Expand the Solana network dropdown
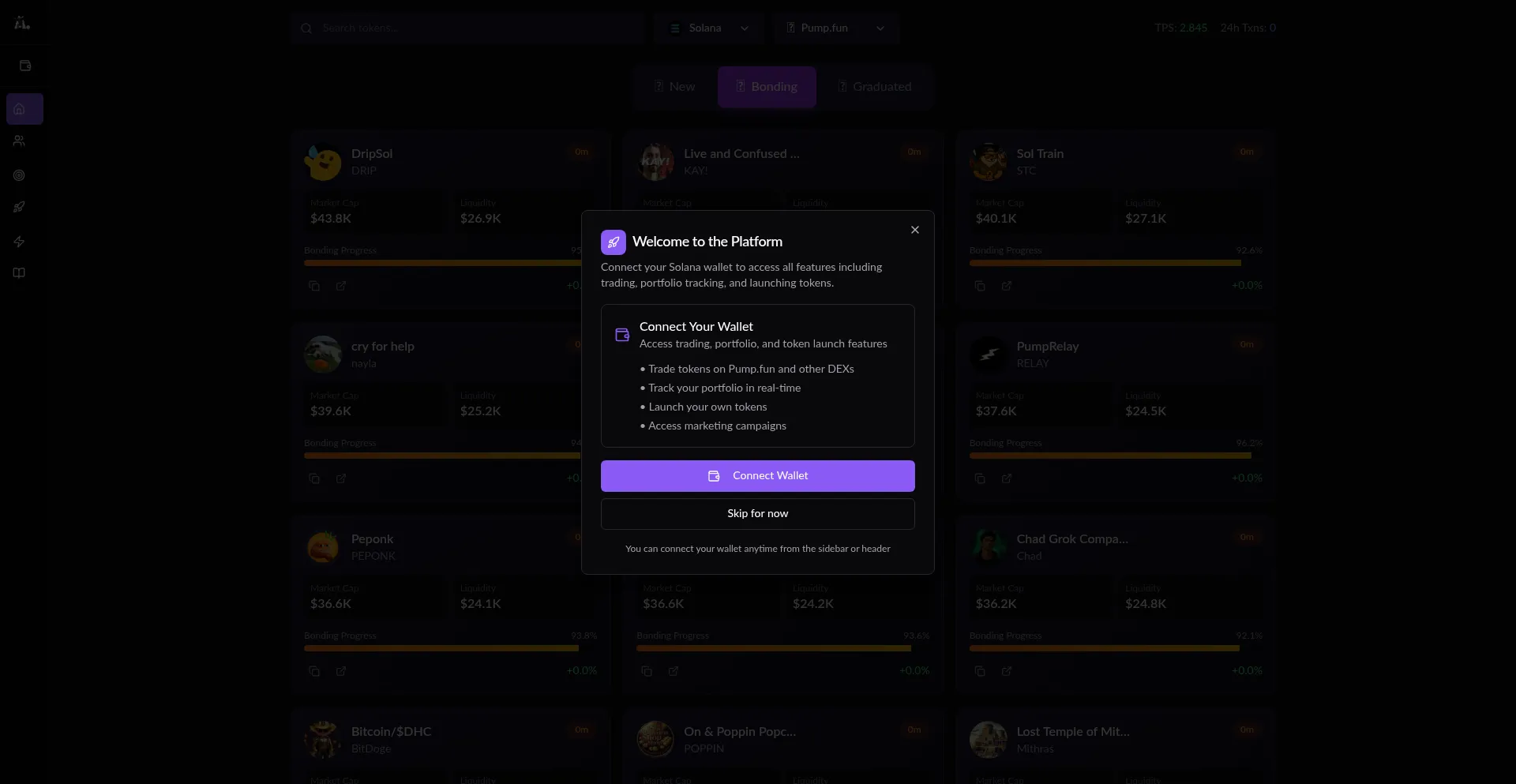 [x=708, y=28]
